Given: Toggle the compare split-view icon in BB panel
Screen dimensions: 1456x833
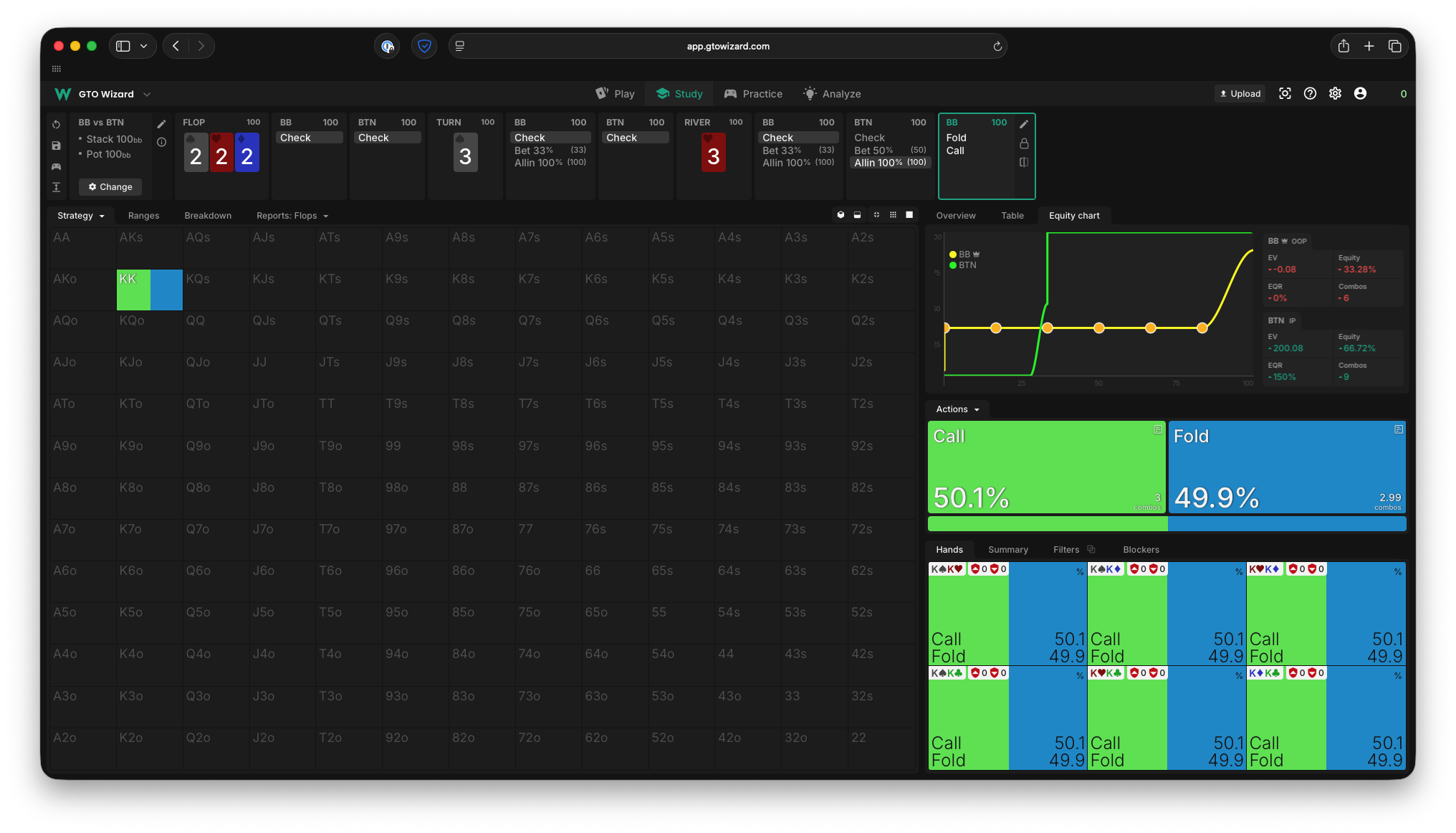Looking at the screenshot, I should pyautogui.click(x=1024, y=162).
